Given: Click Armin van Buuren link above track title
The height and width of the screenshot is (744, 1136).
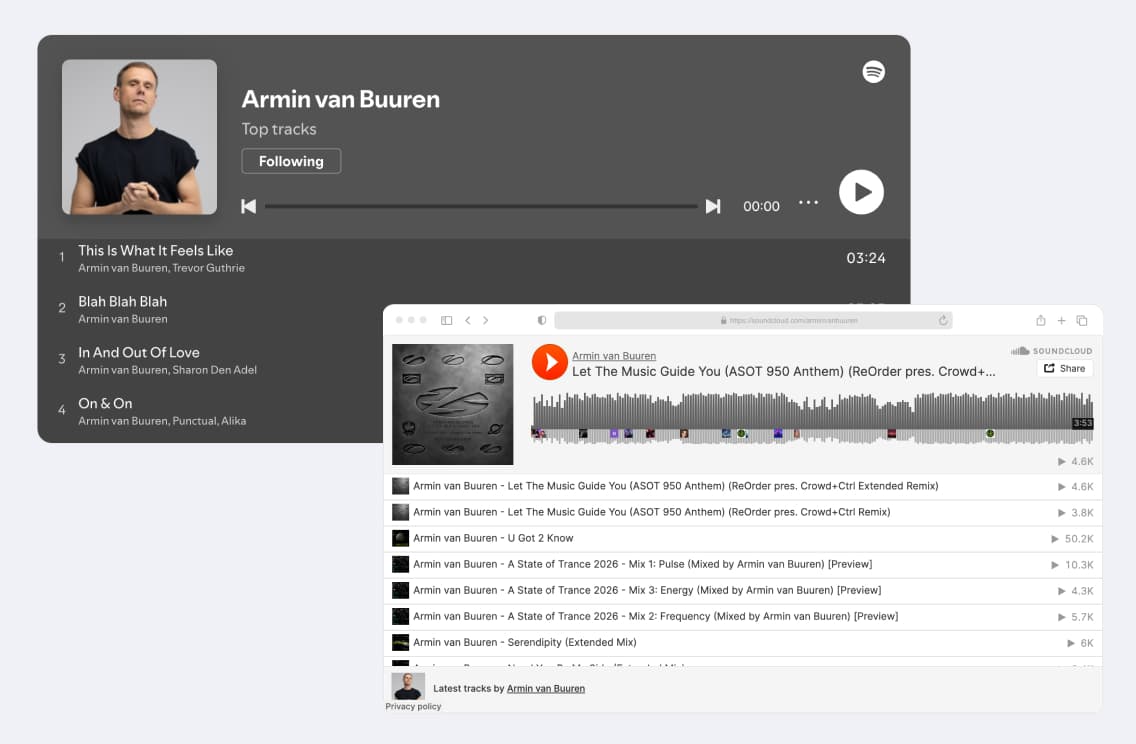Looking at the screenshot, I should (614, 356).
